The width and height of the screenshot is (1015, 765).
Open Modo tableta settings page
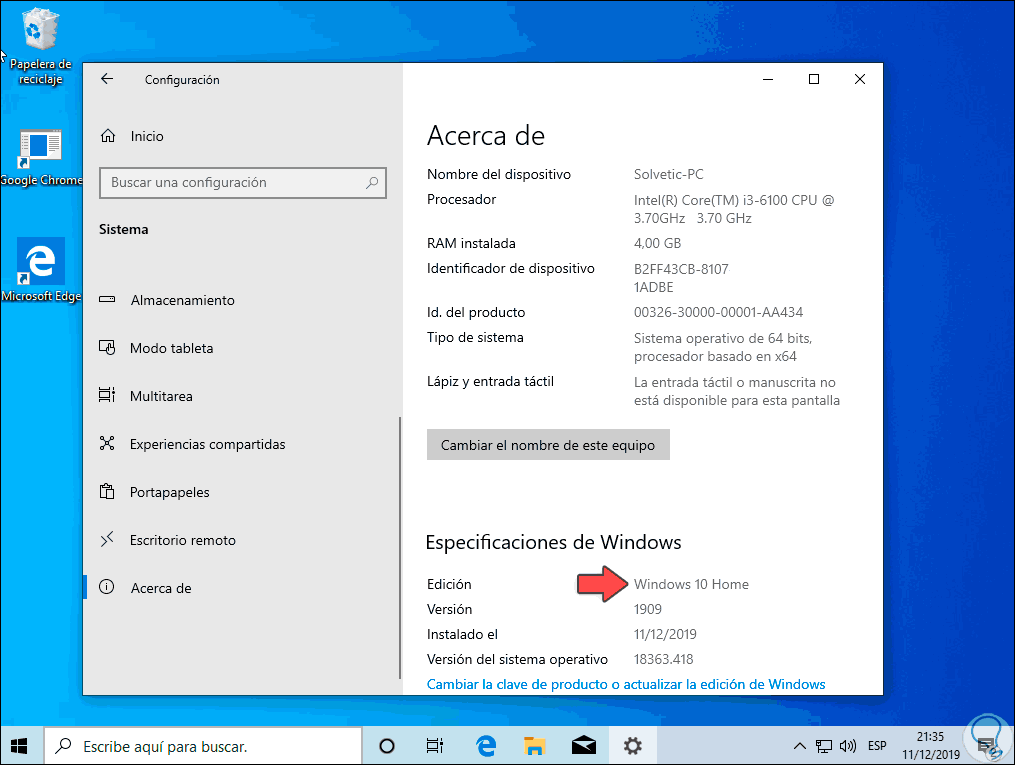172,348
